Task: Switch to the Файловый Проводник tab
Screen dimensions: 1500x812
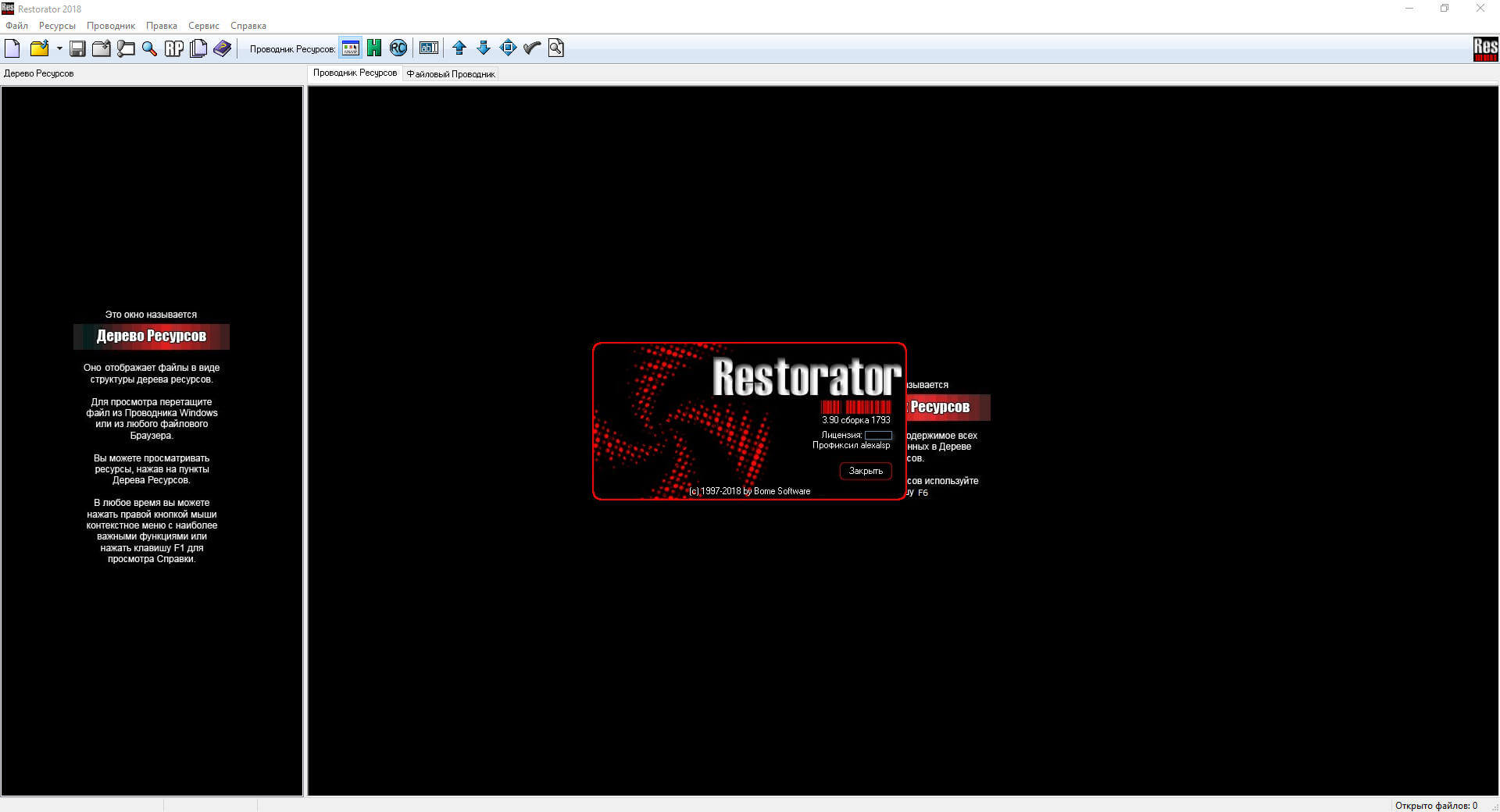Action: click(451, 74)
